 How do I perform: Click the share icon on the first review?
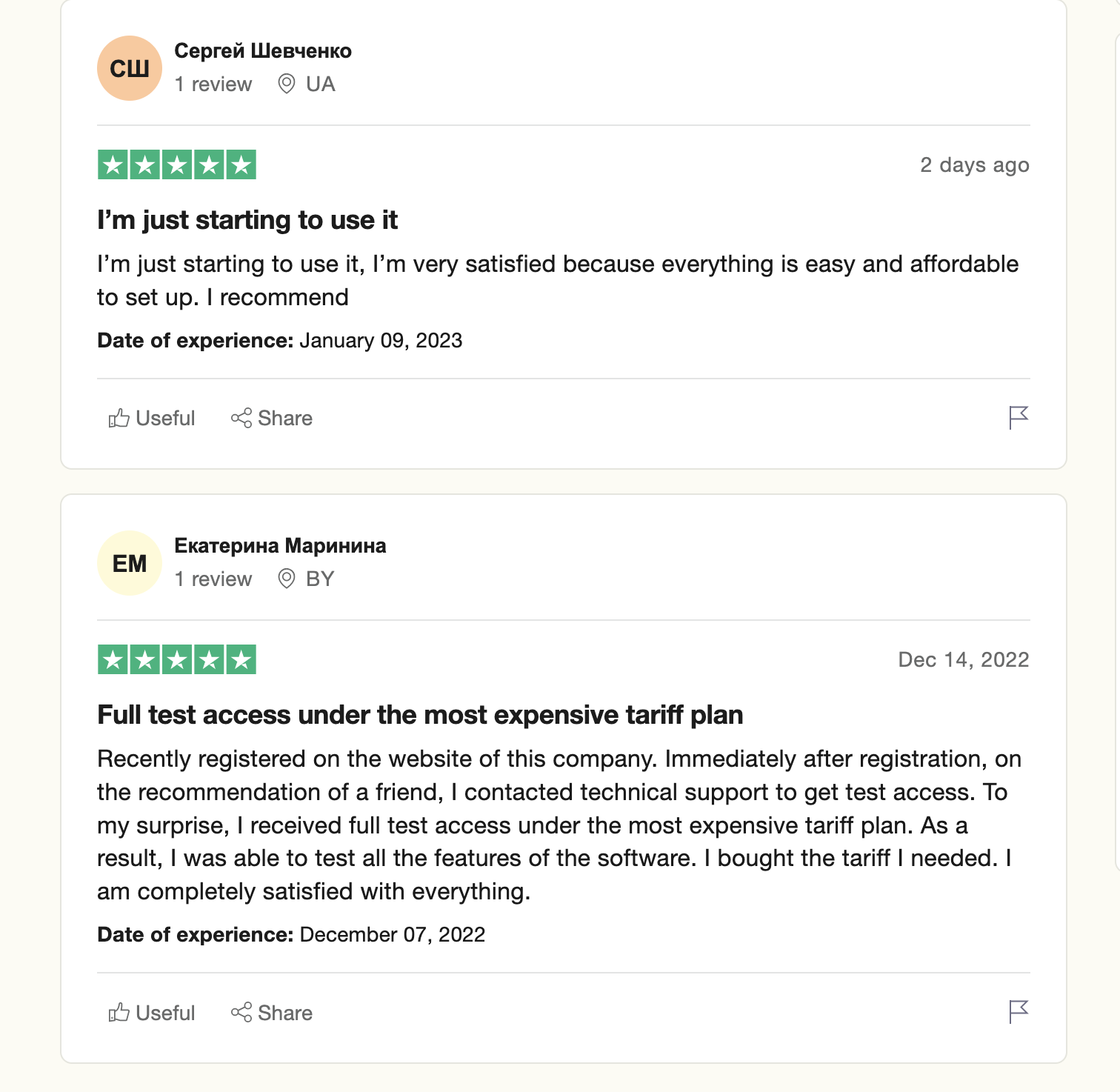241,419
